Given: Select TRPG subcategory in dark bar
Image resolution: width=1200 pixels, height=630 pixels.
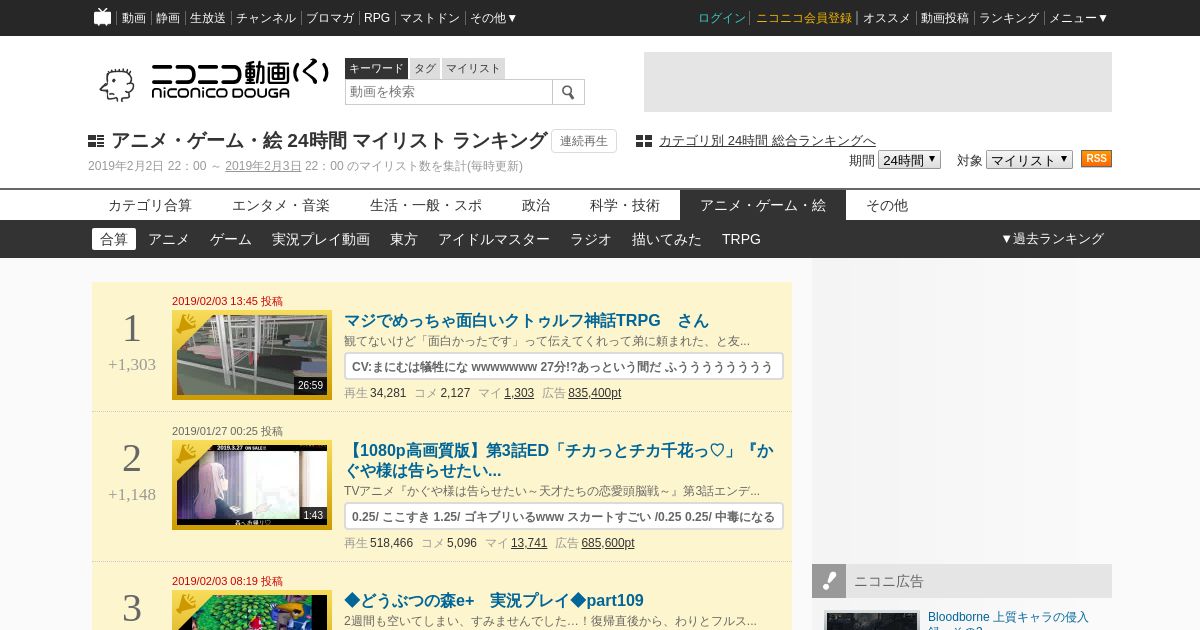Looking at the screenshot, I should pos(741,239).
